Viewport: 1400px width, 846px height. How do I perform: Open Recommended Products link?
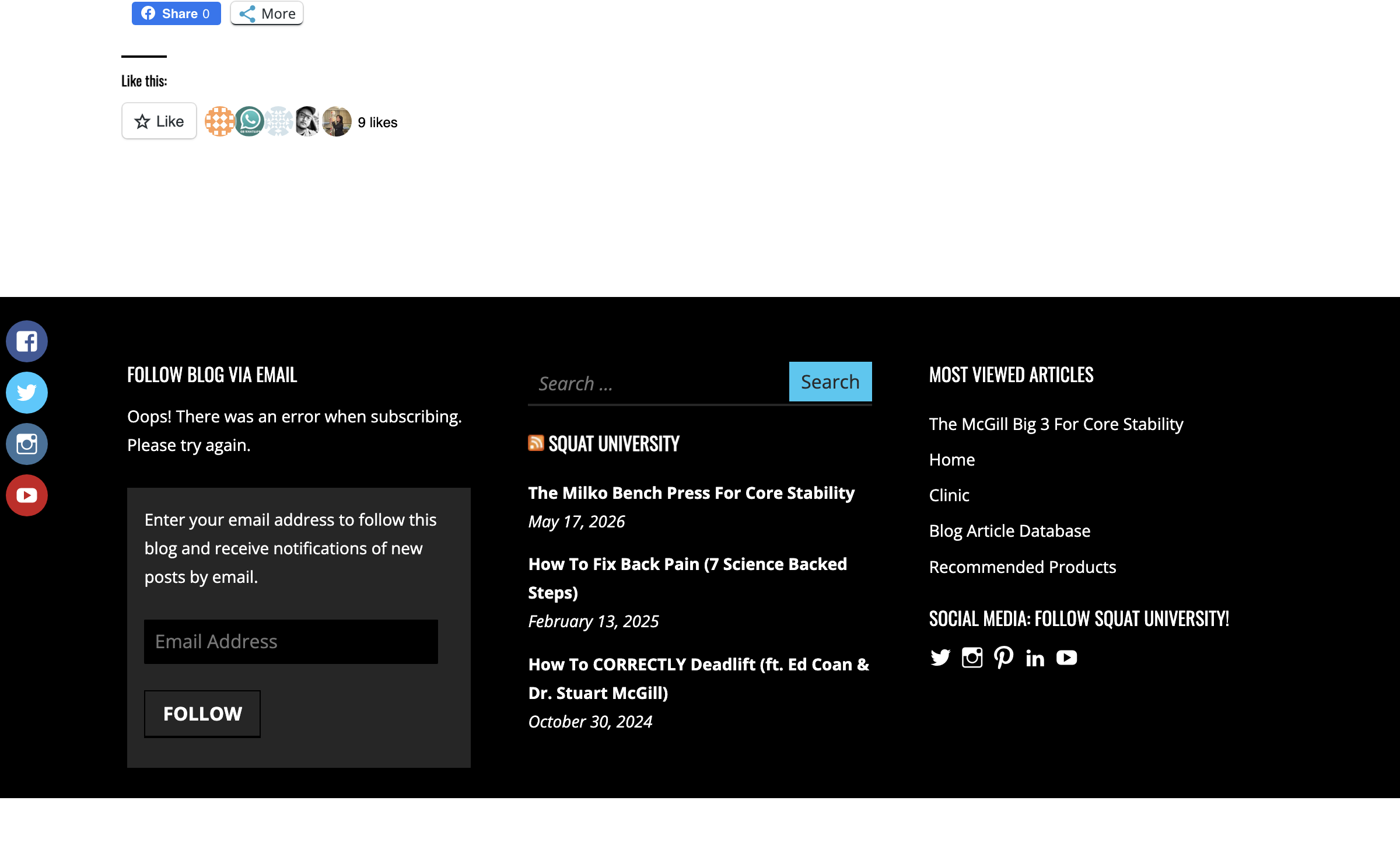coord(1023,567)
